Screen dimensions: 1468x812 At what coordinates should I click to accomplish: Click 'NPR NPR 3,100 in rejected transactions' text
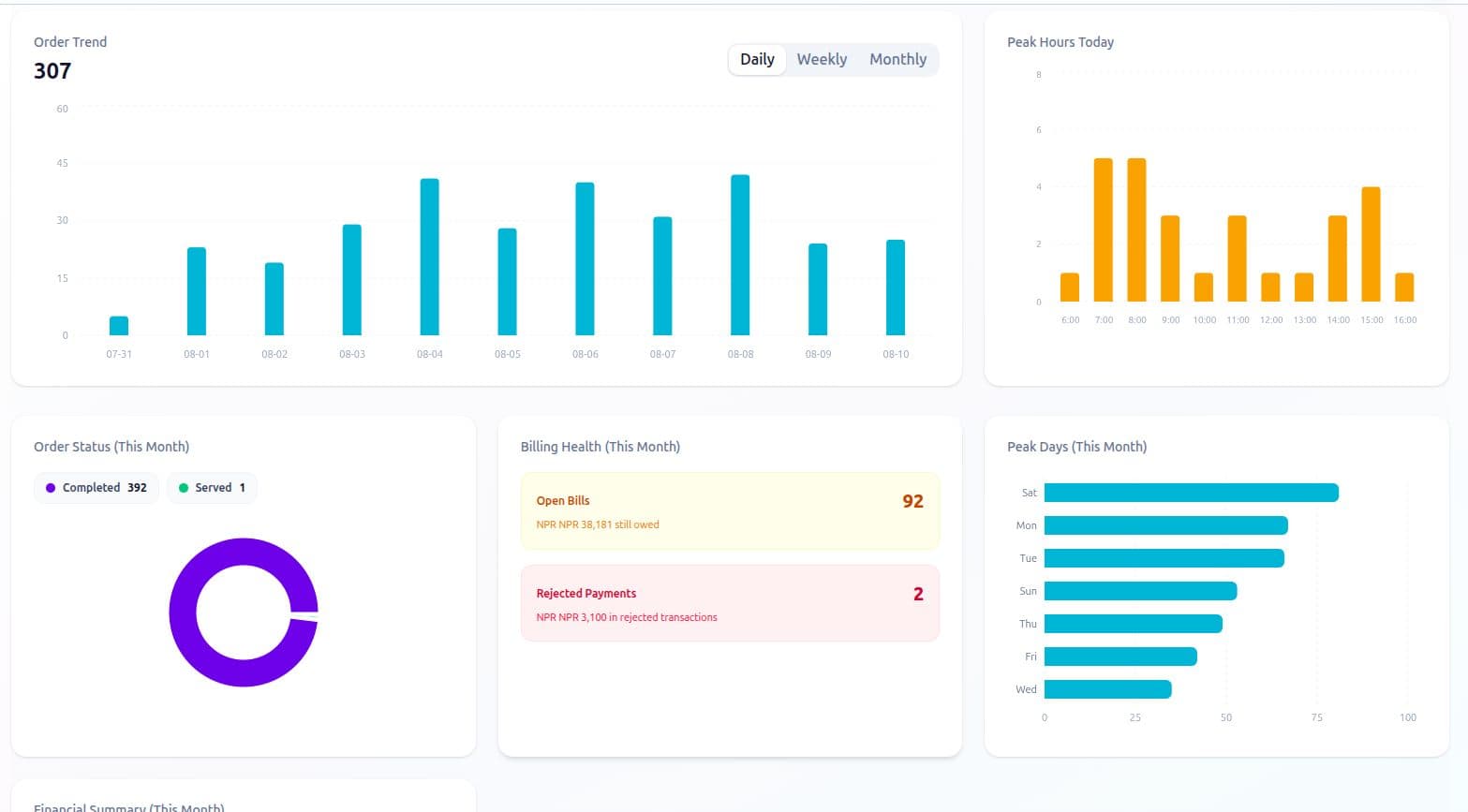(x=627, y=617)
